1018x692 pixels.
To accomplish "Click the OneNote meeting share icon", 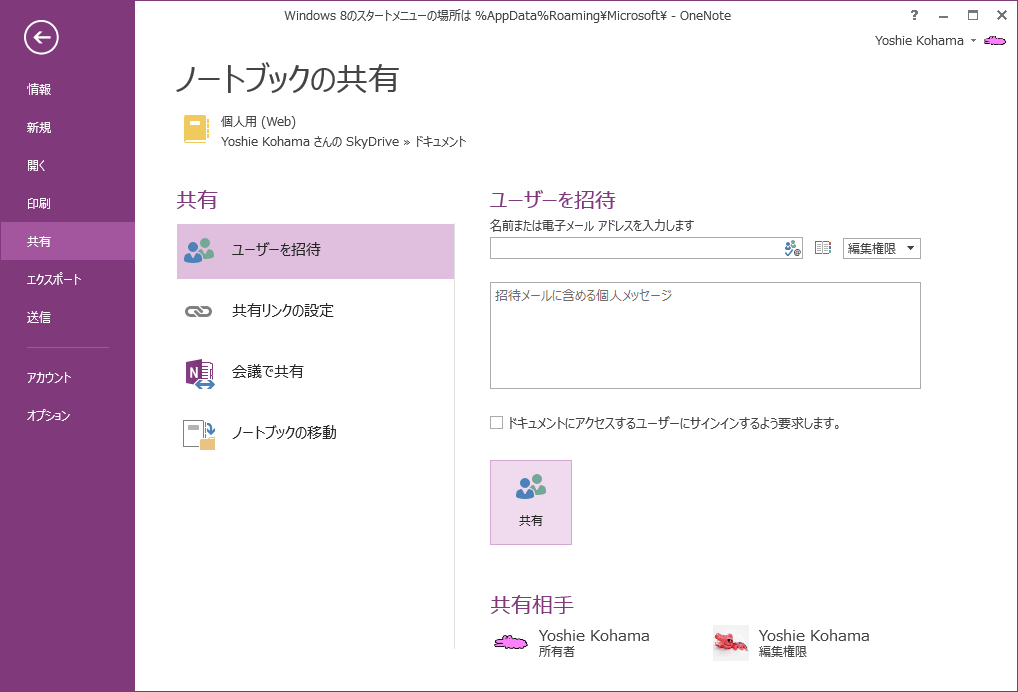I will click(x=199, y=373).
